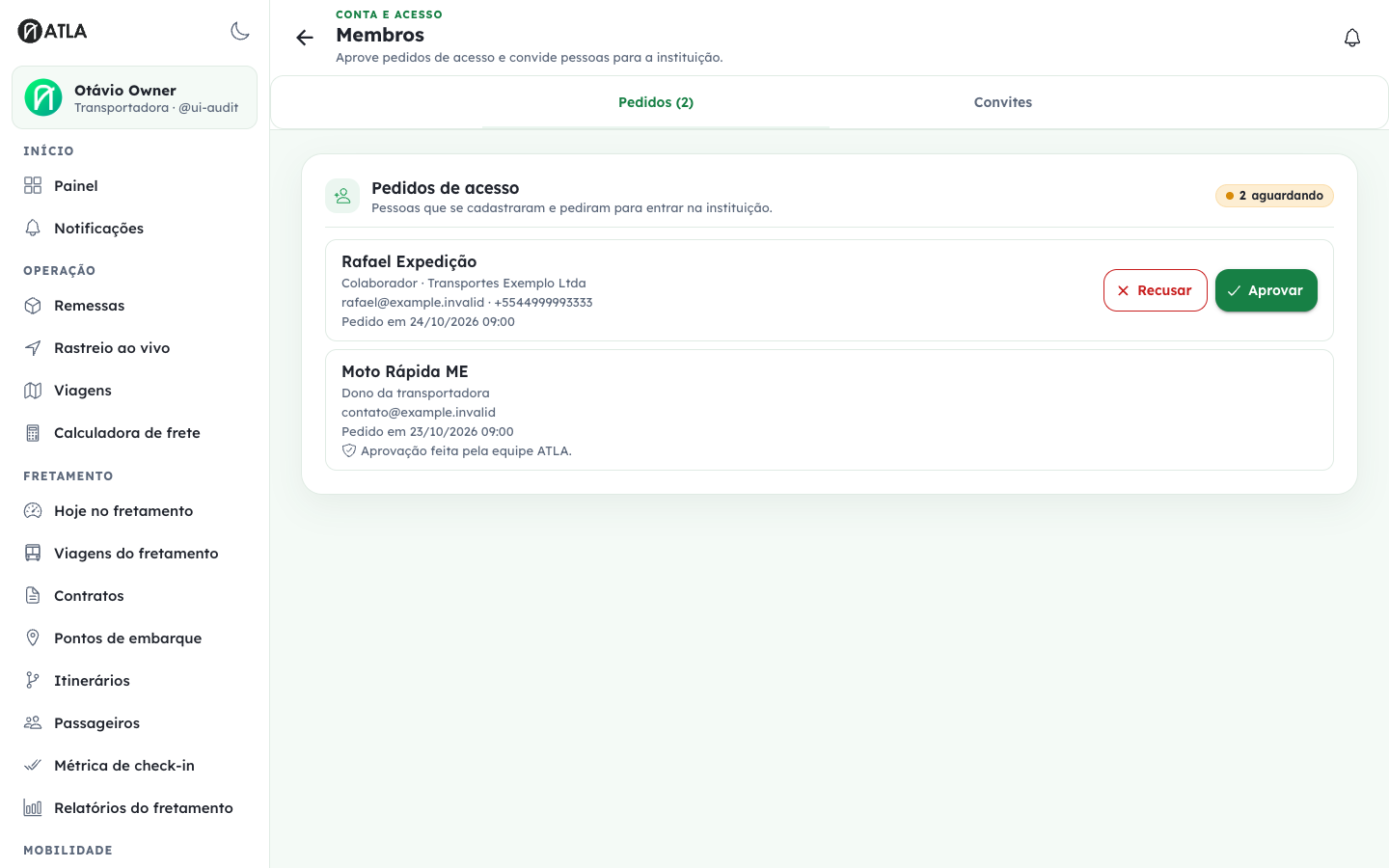Click the Otávio Owner avatar logo

click(x=43, y=97)
